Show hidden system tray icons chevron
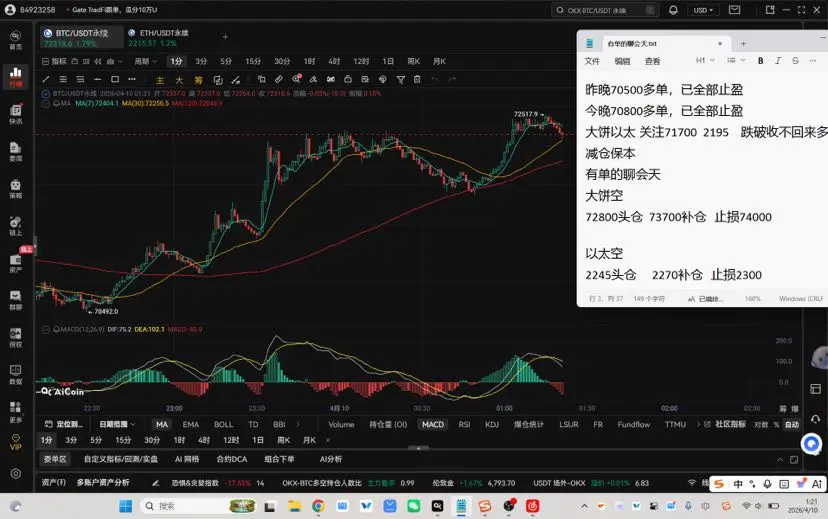 click(584, 506)
